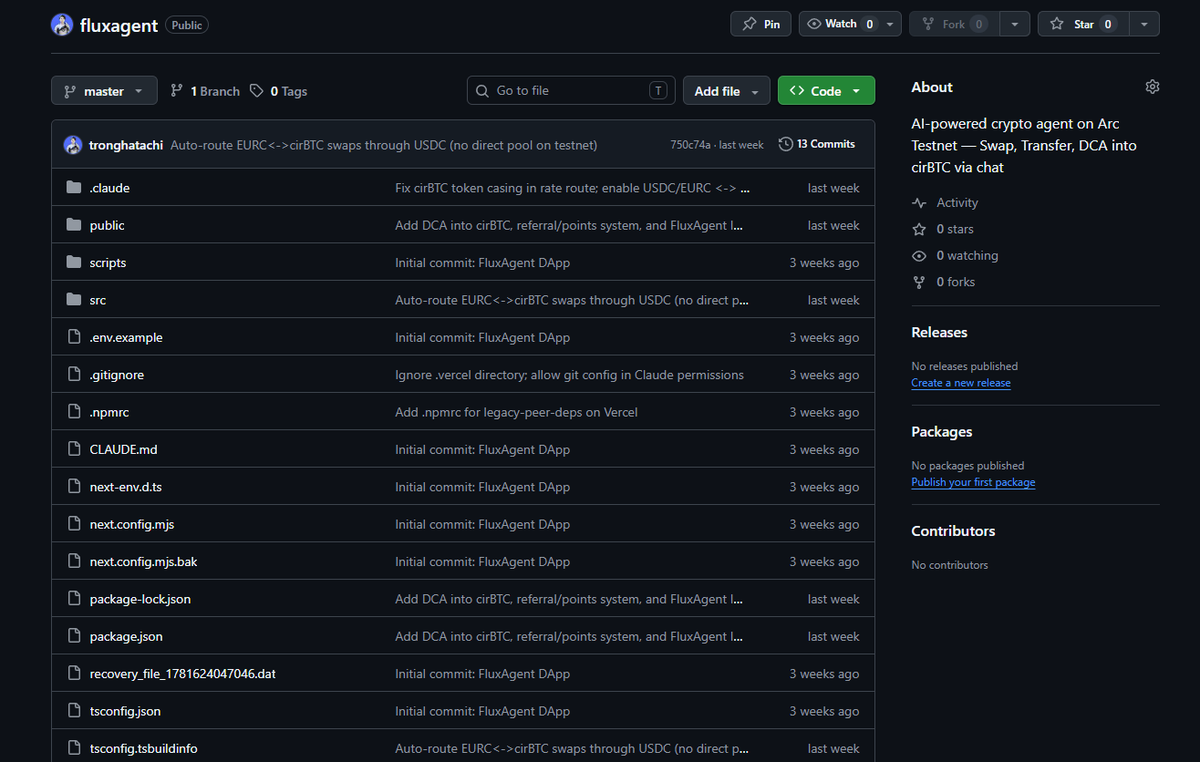Click the forks icon in About

pos(919,282)
